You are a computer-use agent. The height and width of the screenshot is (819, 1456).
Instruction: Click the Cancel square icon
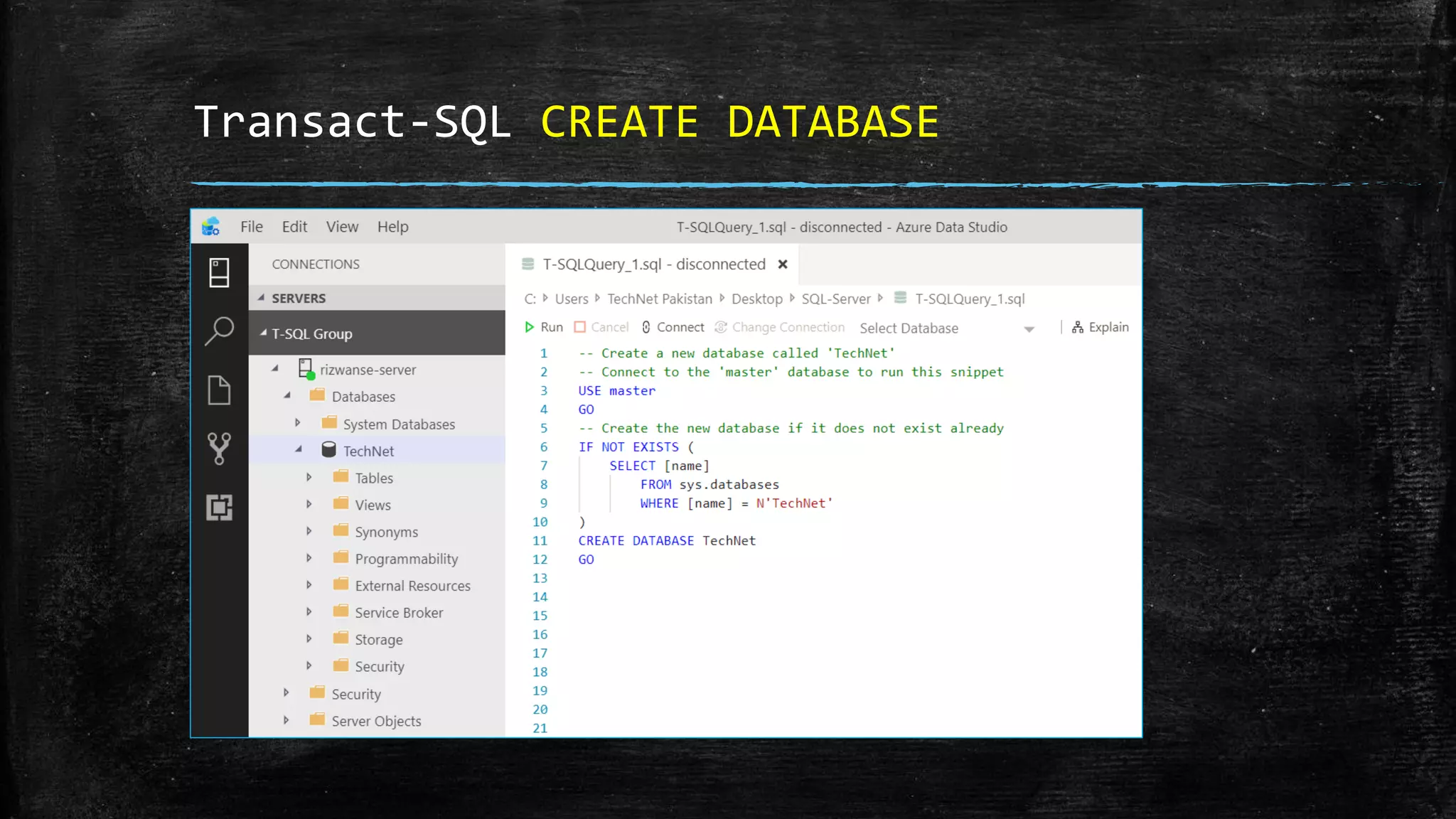(580, 327)
